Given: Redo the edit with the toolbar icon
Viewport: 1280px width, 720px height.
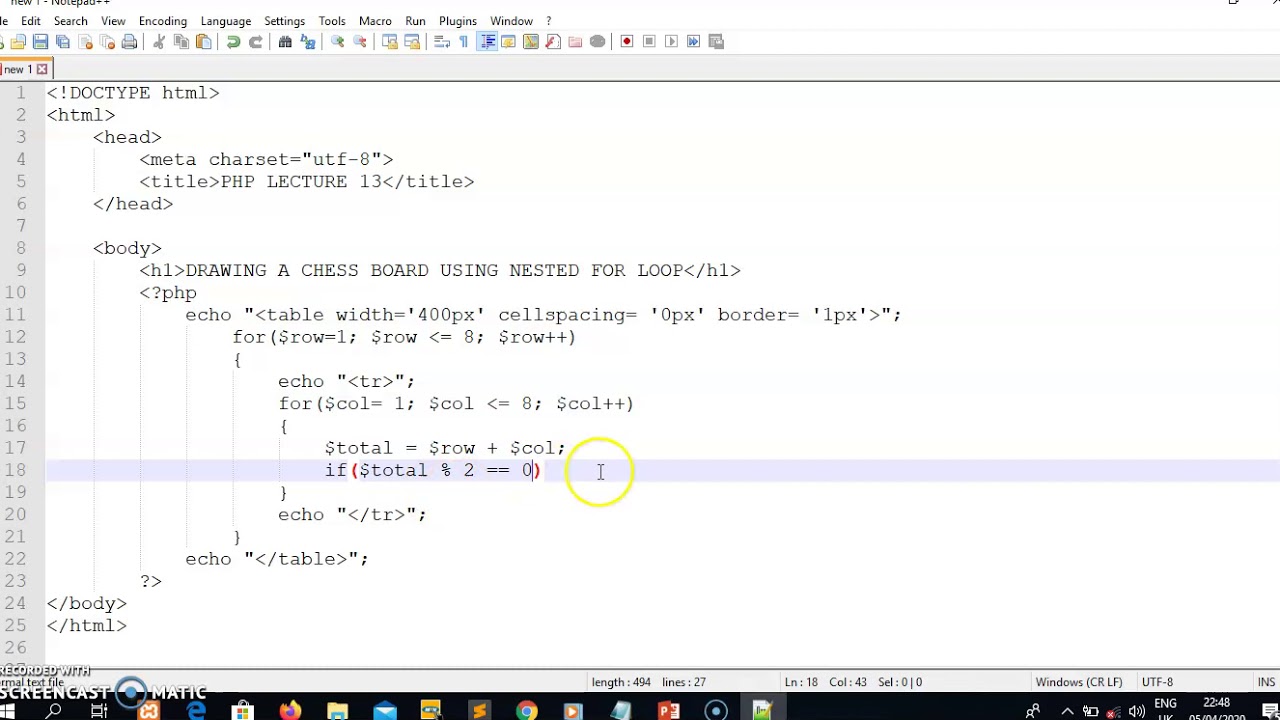Looking at the screenshot, I should pyautogui.click(x=255, y=41).
